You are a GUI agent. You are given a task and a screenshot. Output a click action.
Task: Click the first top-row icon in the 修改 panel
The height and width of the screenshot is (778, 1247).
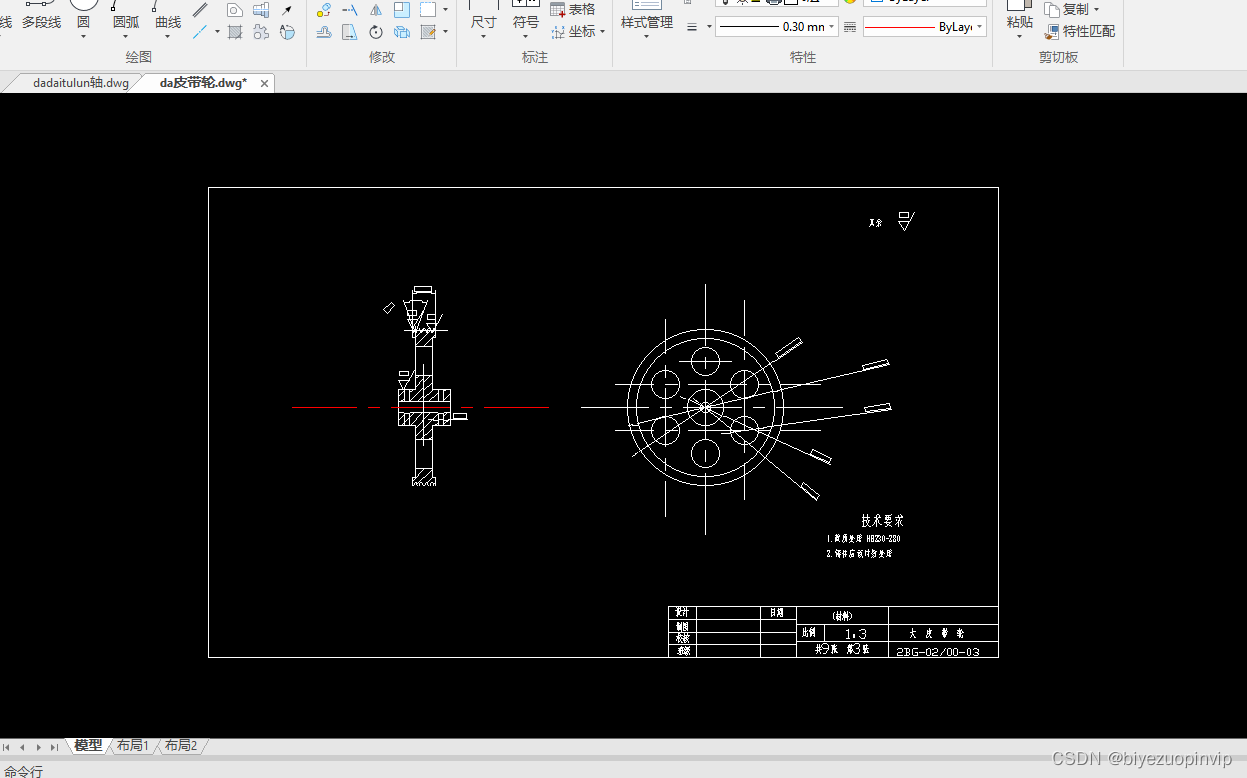tap(324, 10)
